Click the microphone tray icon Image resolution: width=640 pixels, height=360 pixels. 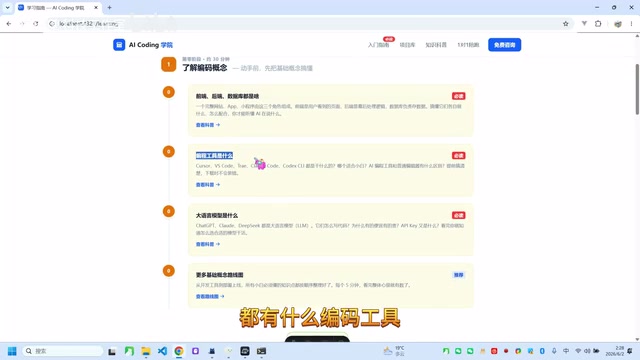554,351
